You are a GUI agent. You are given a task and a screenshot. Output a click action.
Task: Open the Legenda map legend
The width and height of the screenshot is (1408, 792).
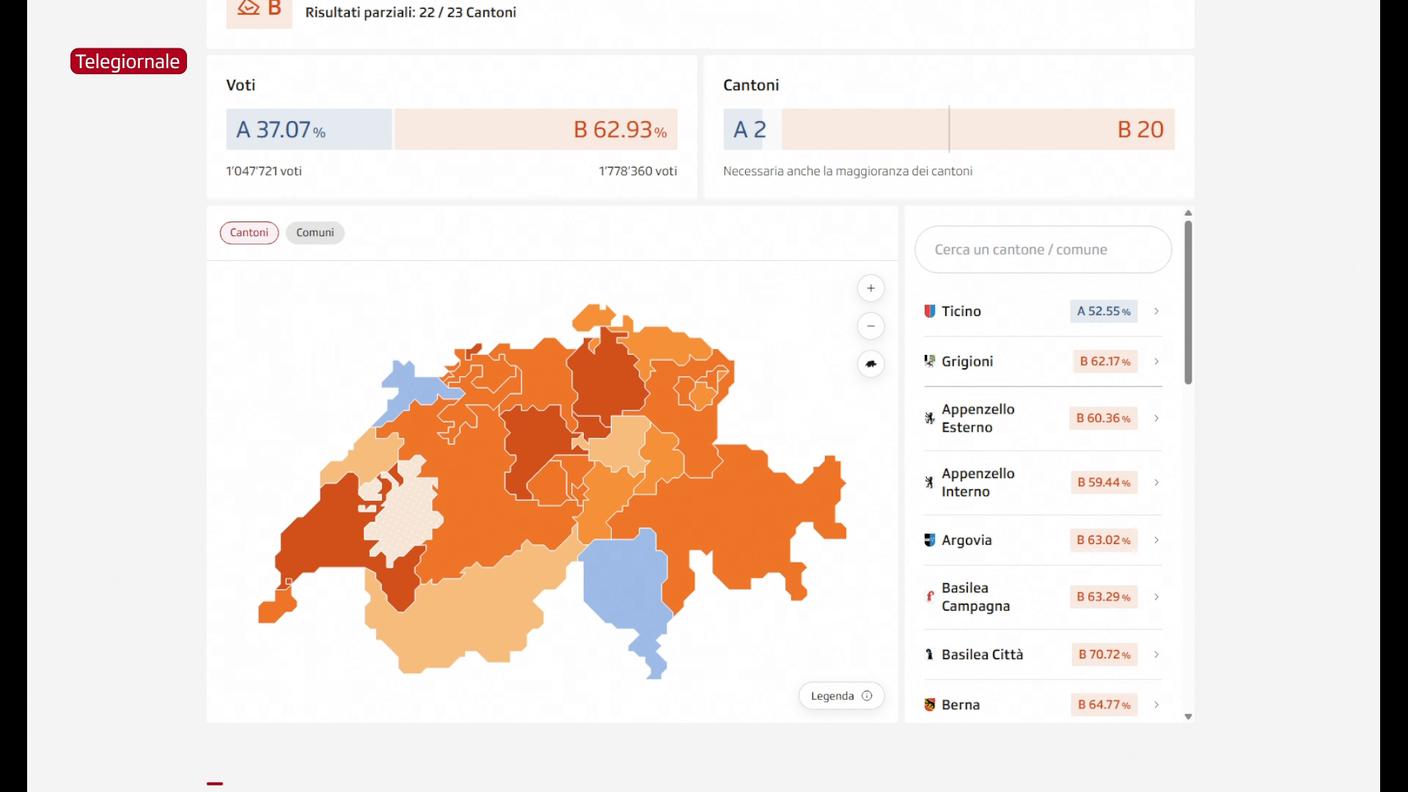click(x=841, y=696)
